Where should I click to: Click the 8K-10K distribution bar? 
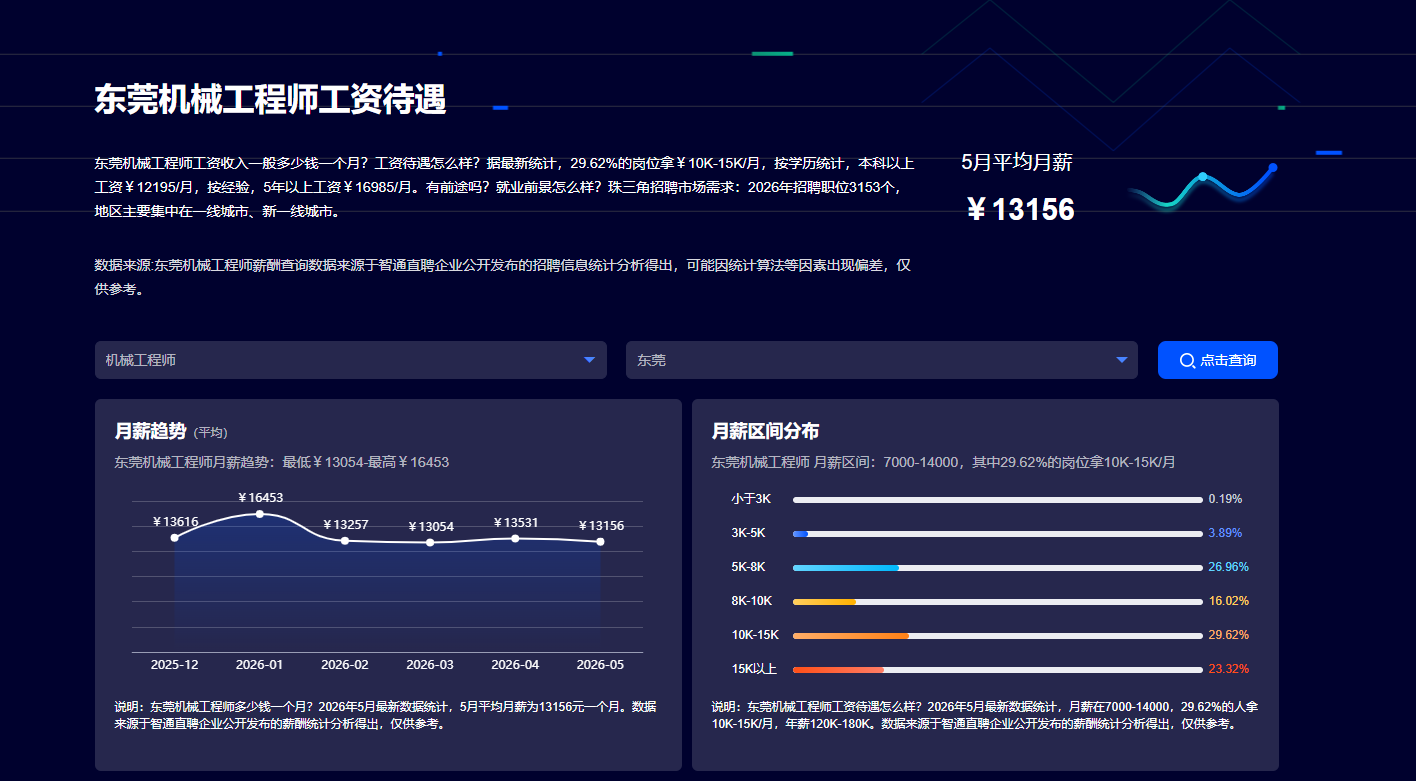click(x=998, y=601)
